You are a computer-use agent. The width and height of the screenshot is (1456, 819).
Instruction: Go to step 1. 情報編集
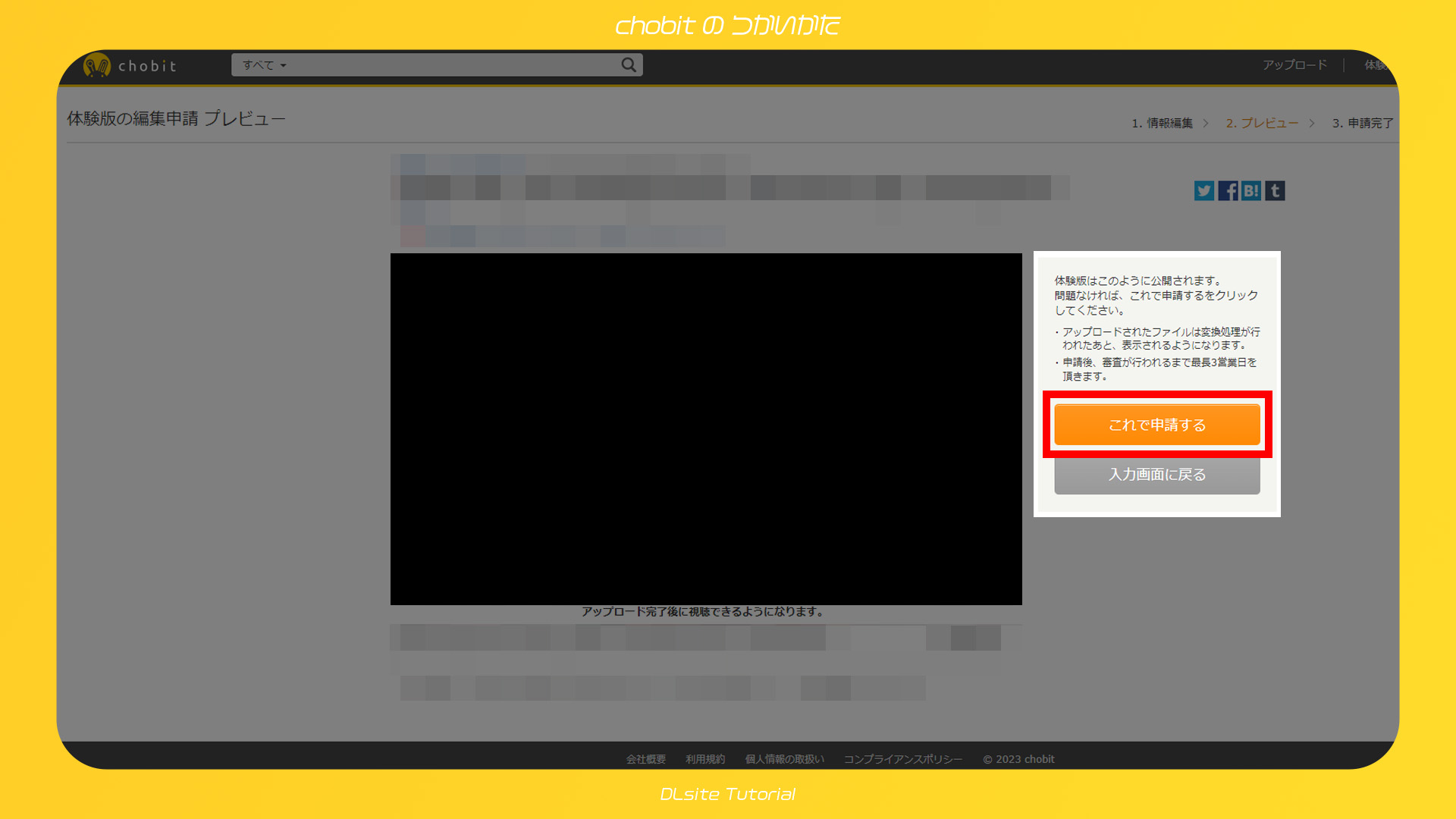pyautogui.click(x=1162, y=123)
